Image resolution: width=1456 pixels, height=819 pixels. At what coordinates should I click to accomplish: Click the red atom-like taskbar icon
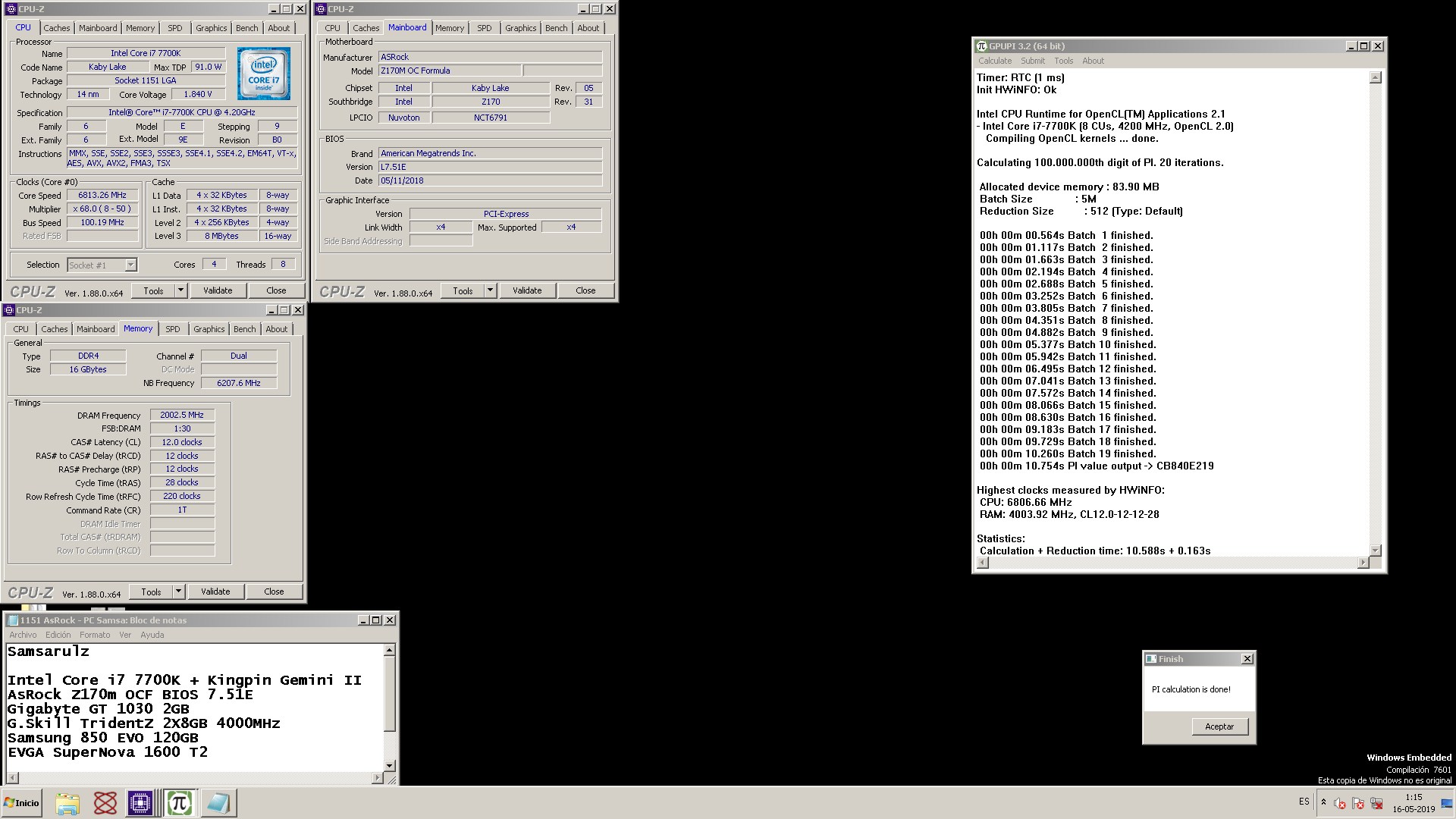click(x=105, y=803)
